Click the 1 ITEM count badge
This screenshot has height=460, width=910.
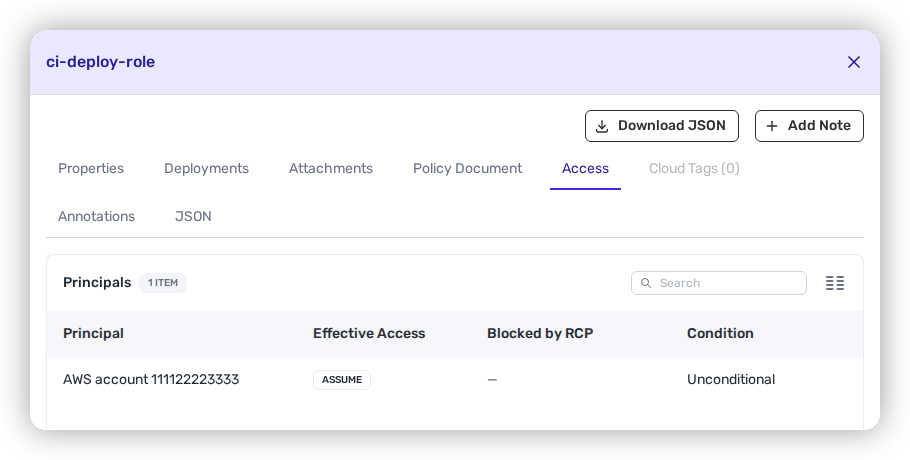click(163, 283)
